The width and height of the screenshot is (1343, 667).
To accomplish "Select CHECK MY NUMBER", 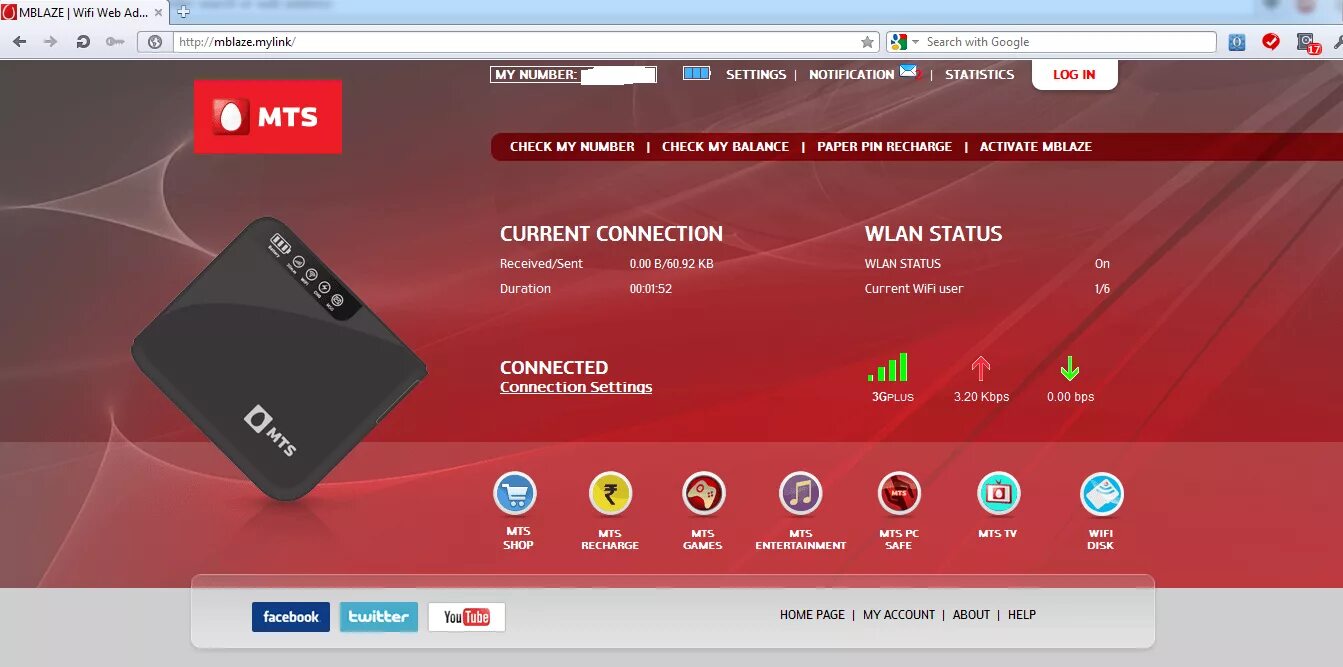I will tap(572, 147).
